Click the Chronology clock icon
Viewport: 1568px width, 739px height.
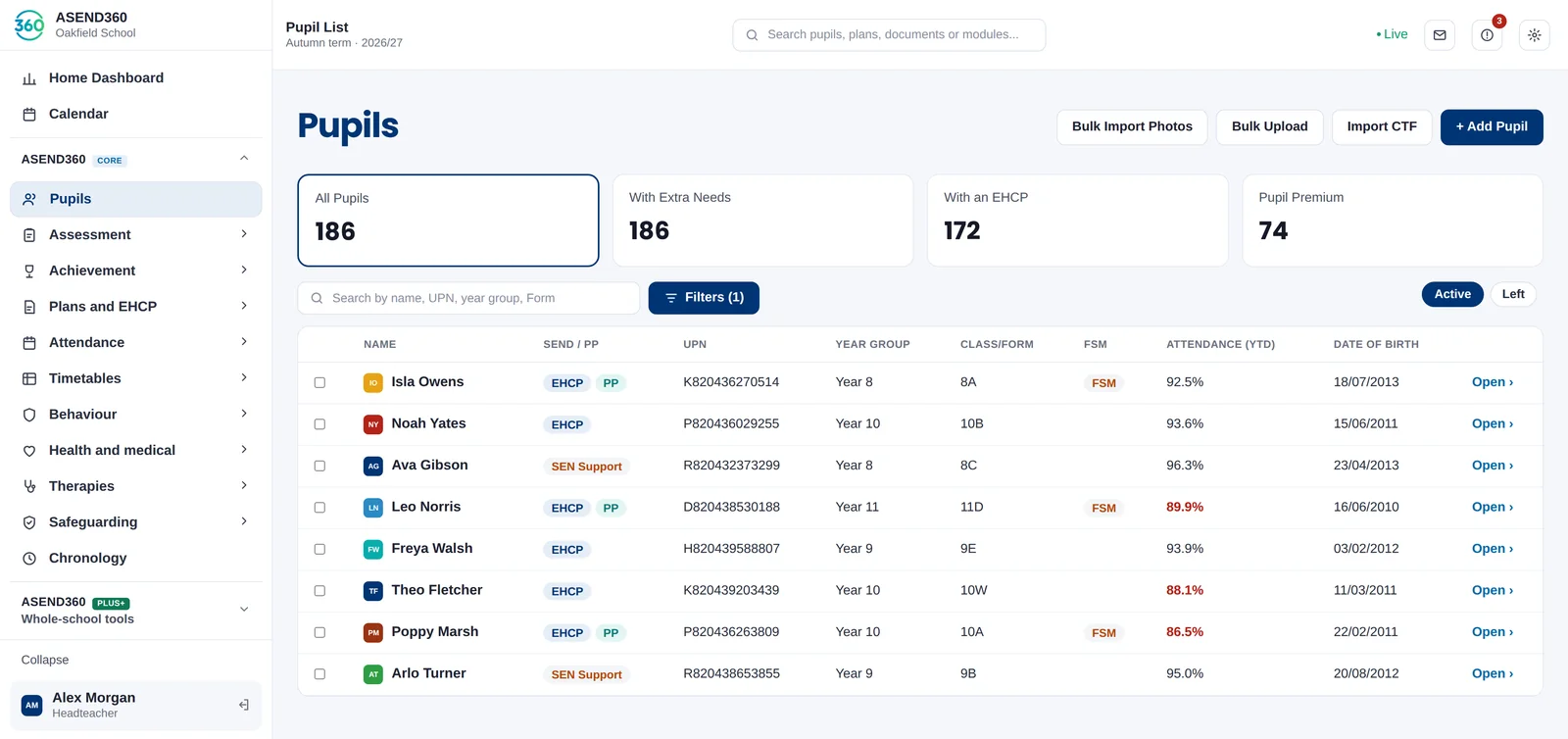29,559
